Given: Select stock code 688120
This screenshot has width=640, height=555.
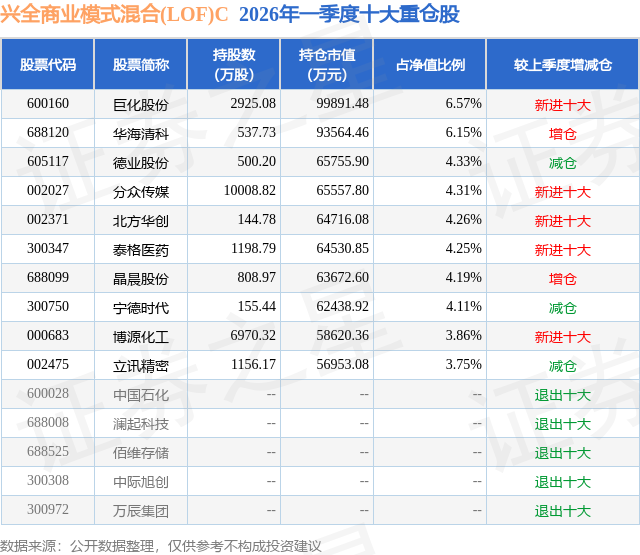Looking at the screenshot, I should point(48,133).
